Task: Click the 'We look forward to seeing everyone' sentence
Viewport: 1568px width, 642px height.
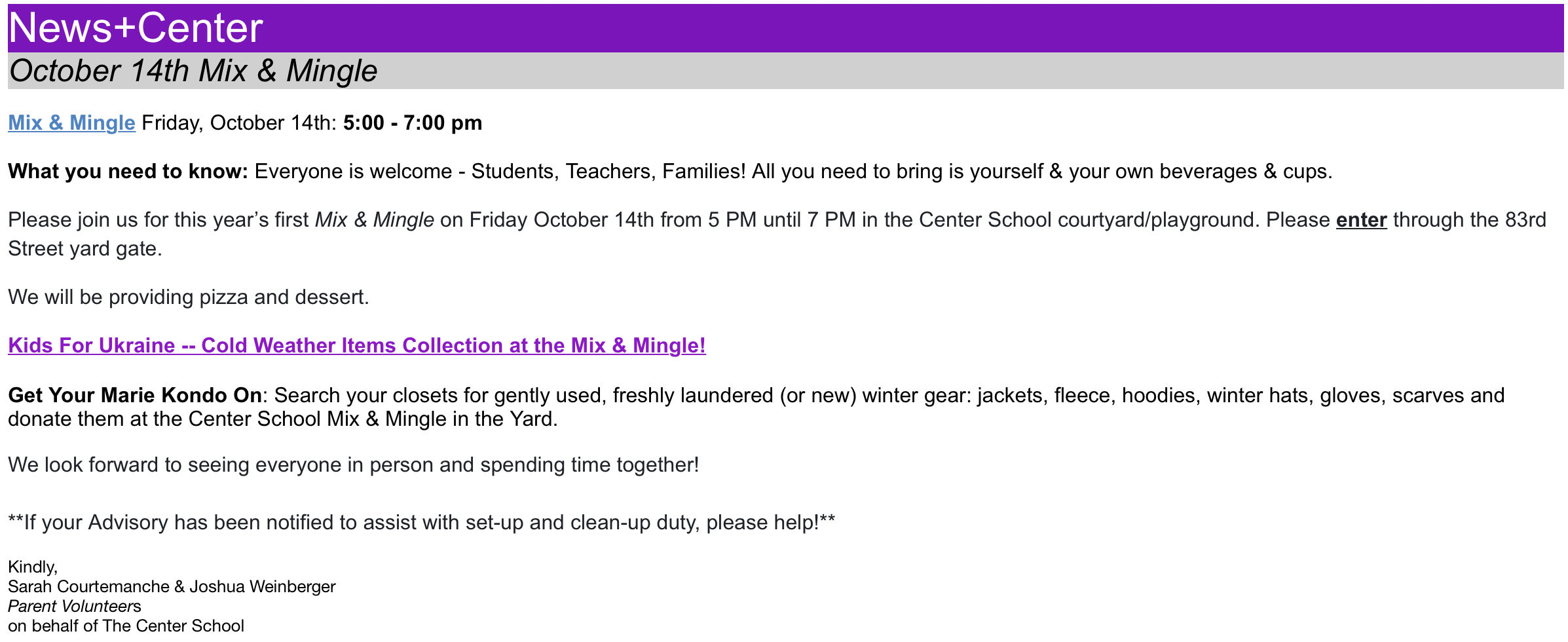Action: click(x=353, y=465)
